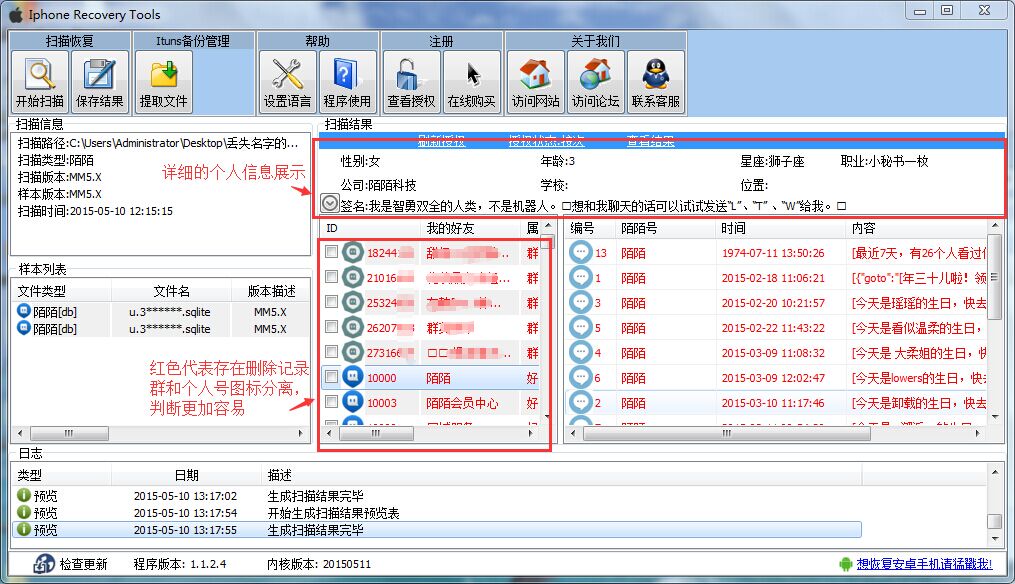Click sample list horizontal scrollbar thumb
1015x584 pixels.
(69, 433)
